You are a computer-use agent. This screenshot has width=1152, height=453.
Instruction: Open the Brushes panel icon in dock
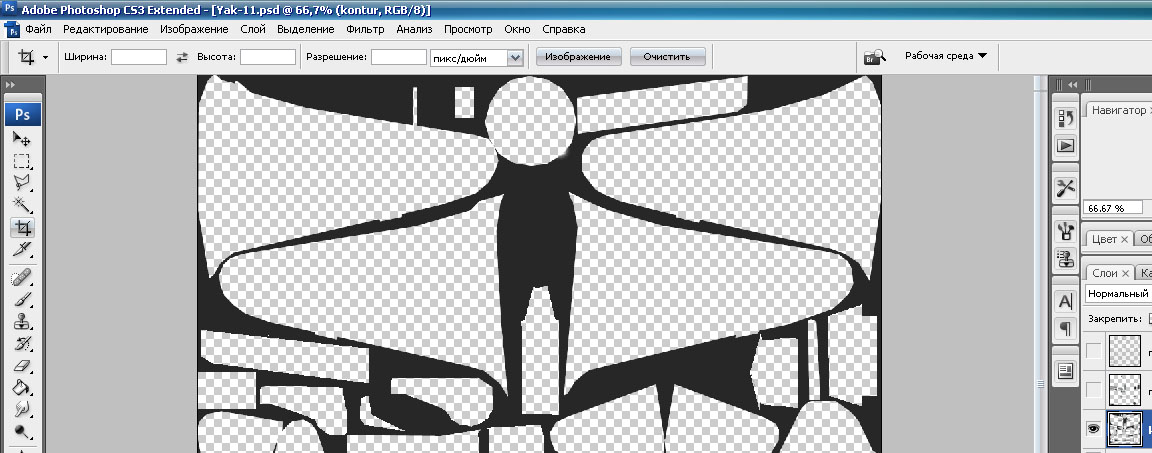pyautogui.click(x=1065, y=231)
